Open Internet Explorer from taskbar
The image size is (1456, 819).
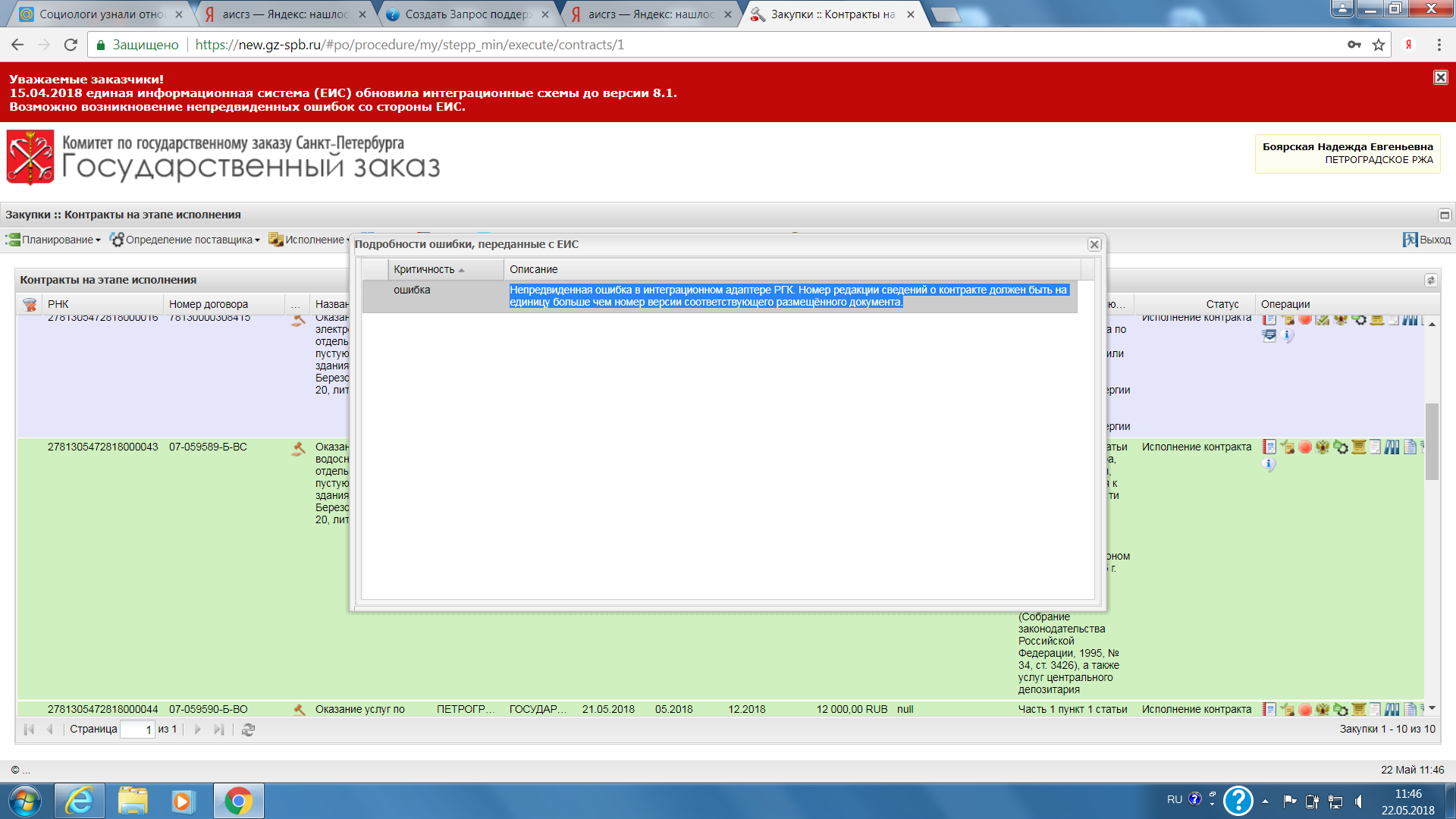pos(79,801)
